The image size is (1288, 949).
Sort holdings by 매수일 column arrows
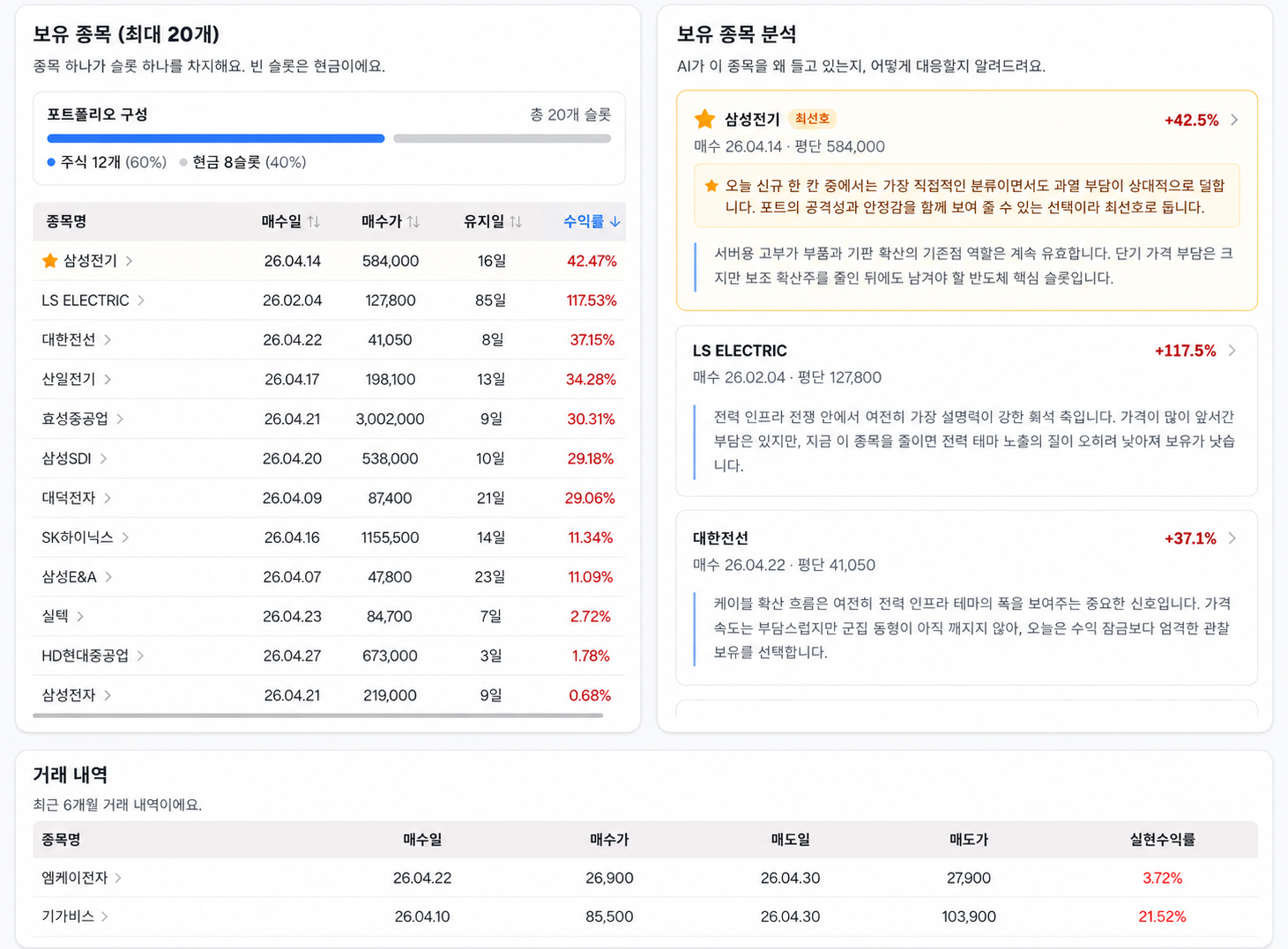click(313, 222)
